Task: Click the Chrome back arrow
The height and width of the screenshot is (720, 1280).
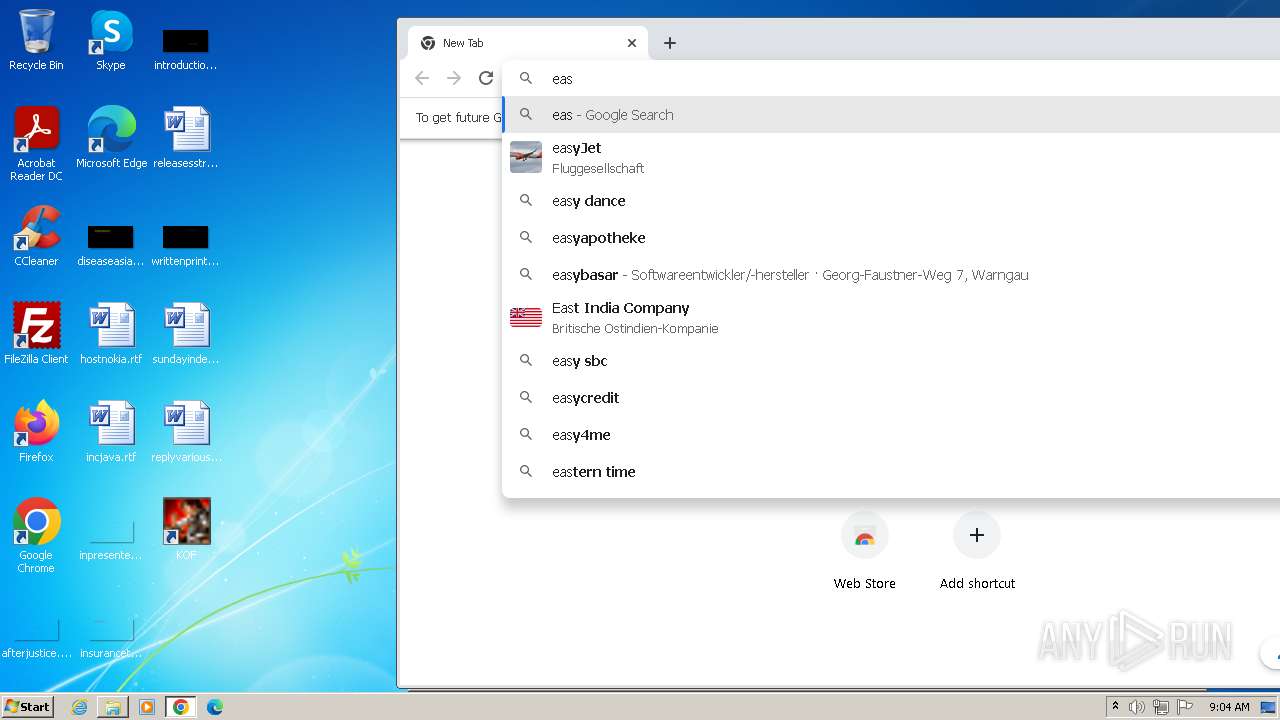Action: tap(422, 78)
